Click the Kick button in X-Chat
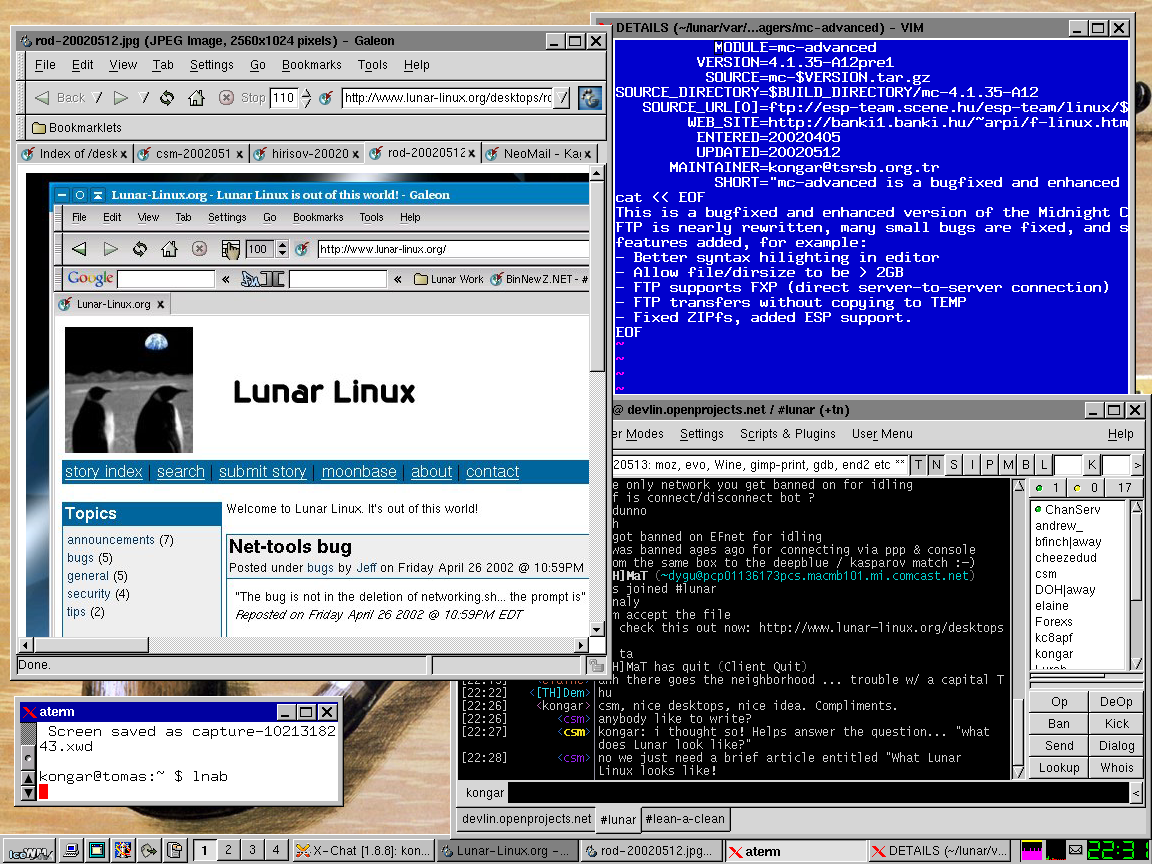1152x864 pixels. (x=1116, y=723)
